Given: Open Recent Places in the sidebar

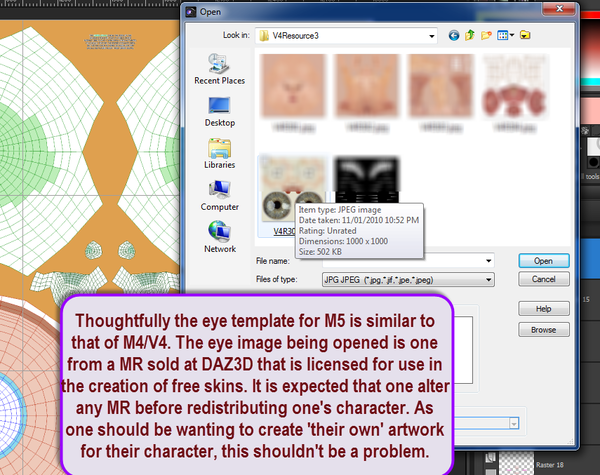Looking at the screenshot, I should (x=219, y=69).
